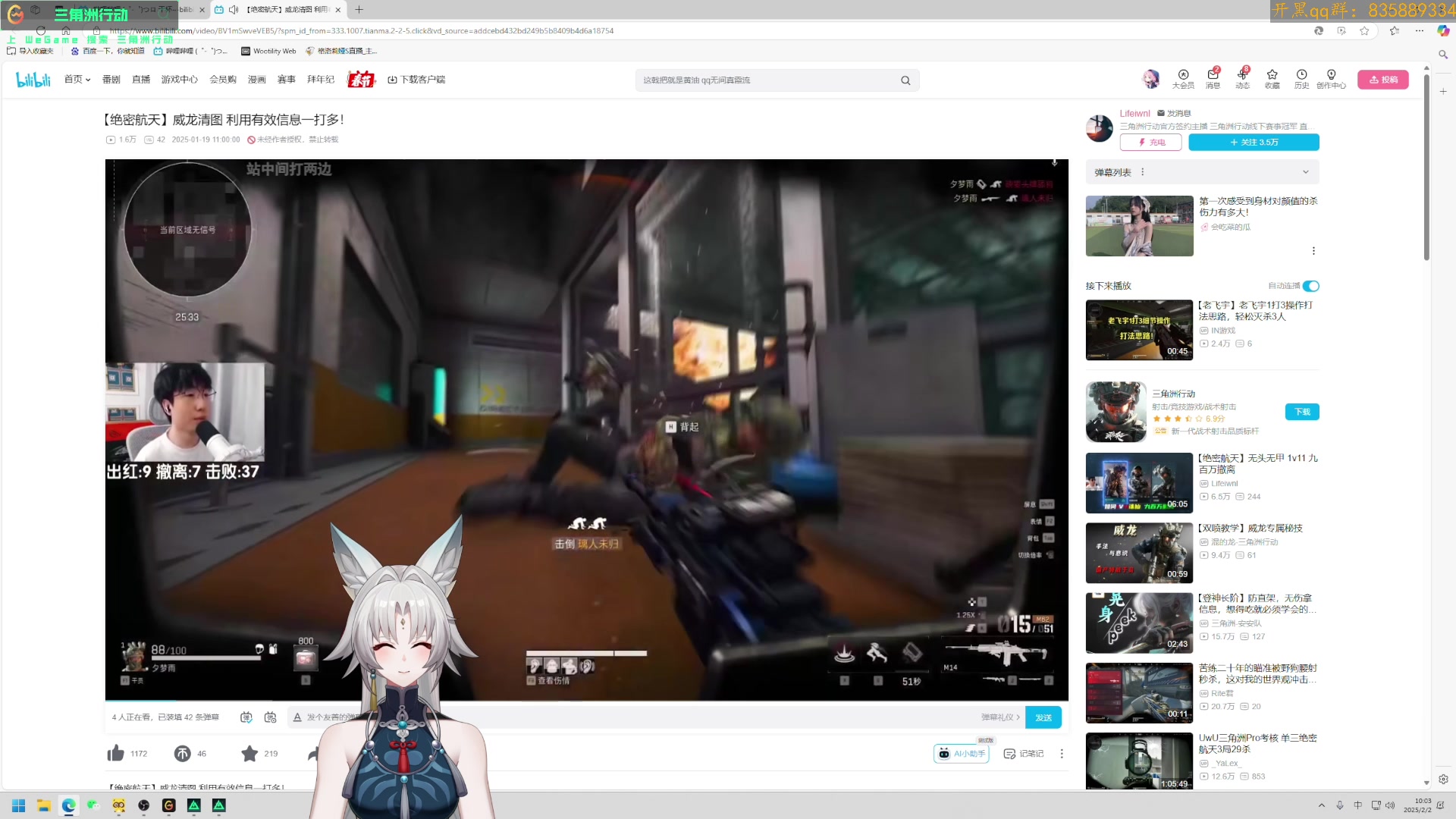This screenshot has height=819, width=1456.
Task: Click the bilibili logo
Action: [33, 80]
